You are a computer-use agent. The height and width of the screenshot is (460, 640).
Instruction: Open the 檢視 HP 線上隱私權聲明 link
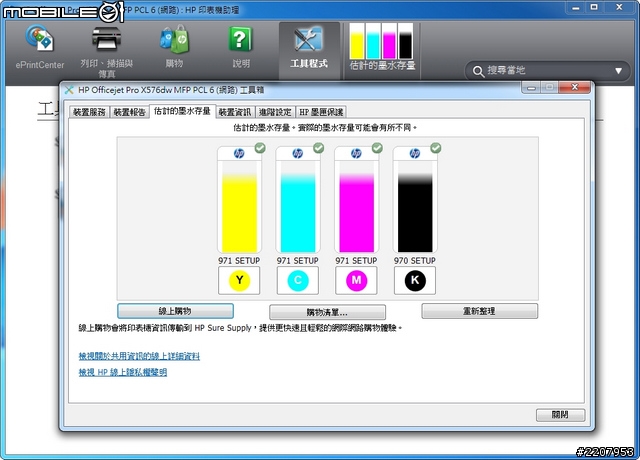coord(123,372)
